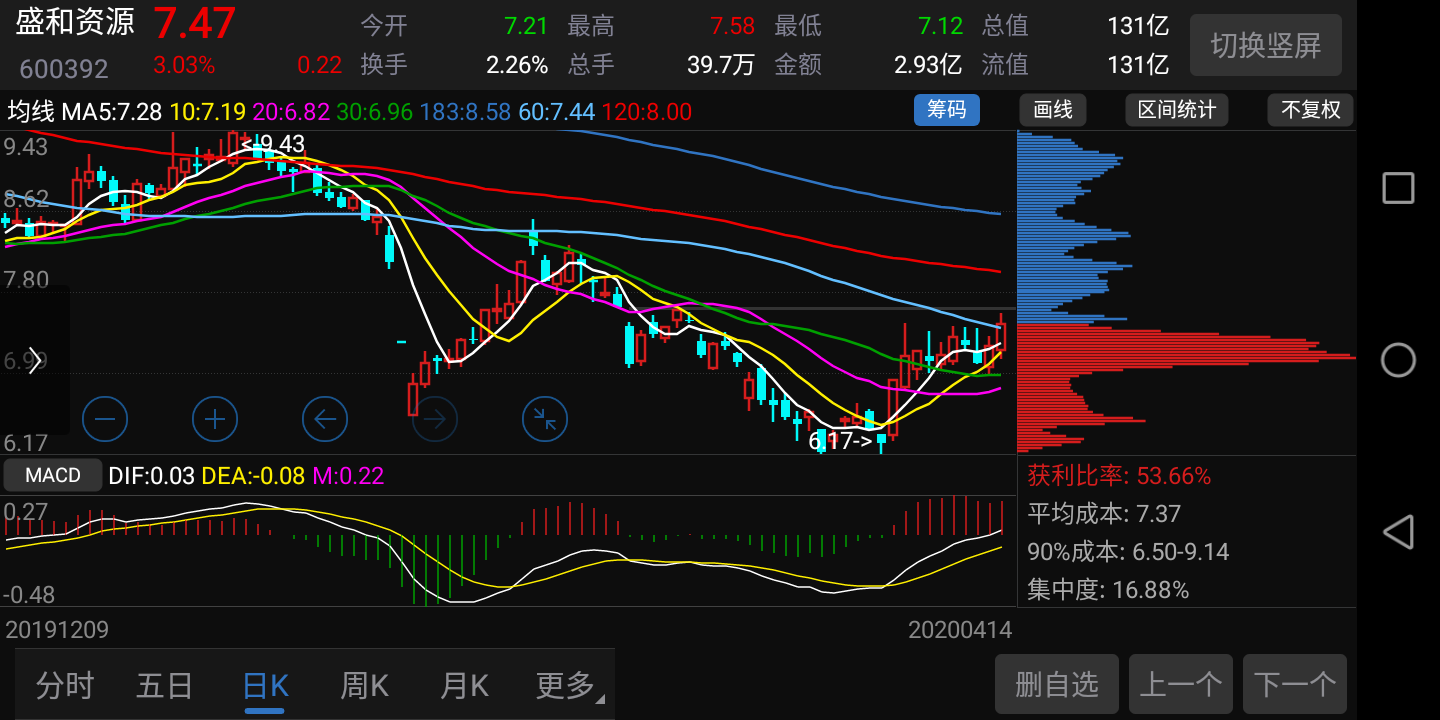This screenshot has width=1440, height=720.
Task: Tap the 集中度: 16.88% line
Action: point(1108,590)
